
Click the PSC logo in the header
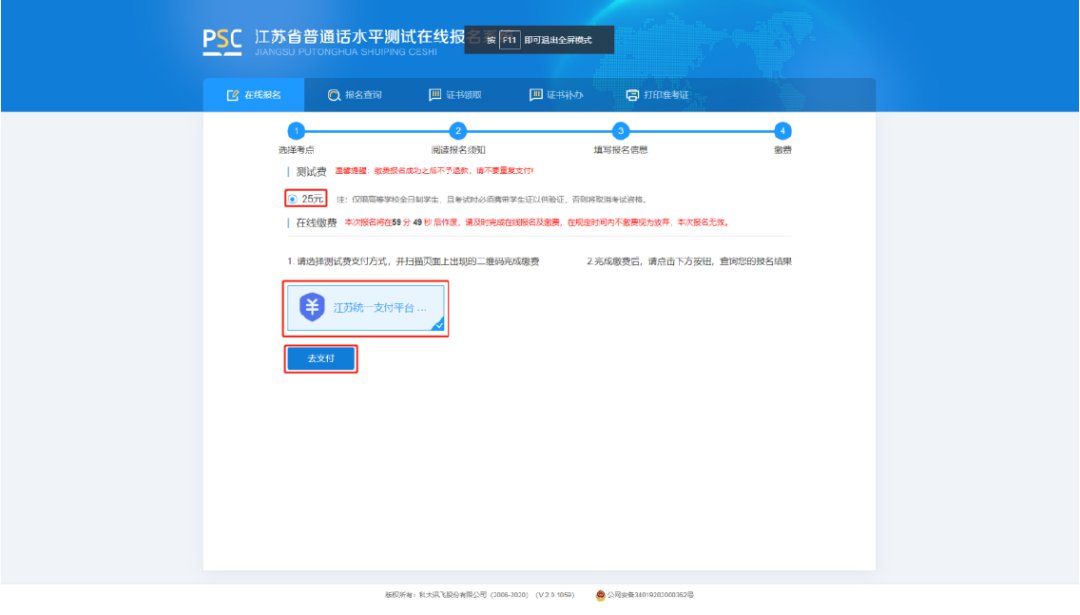[x=222, y=41]
